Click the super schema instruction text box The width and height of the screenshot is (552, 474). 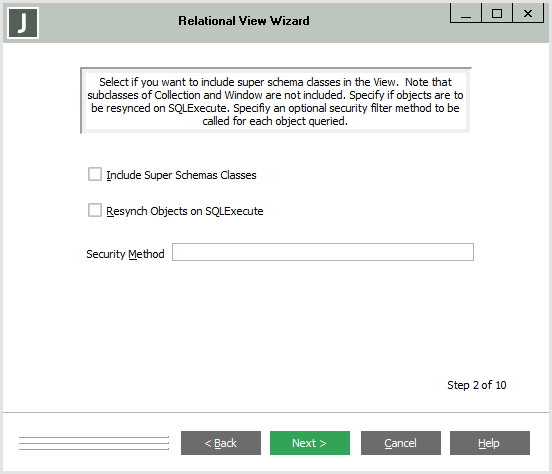(x=276, y=101)
